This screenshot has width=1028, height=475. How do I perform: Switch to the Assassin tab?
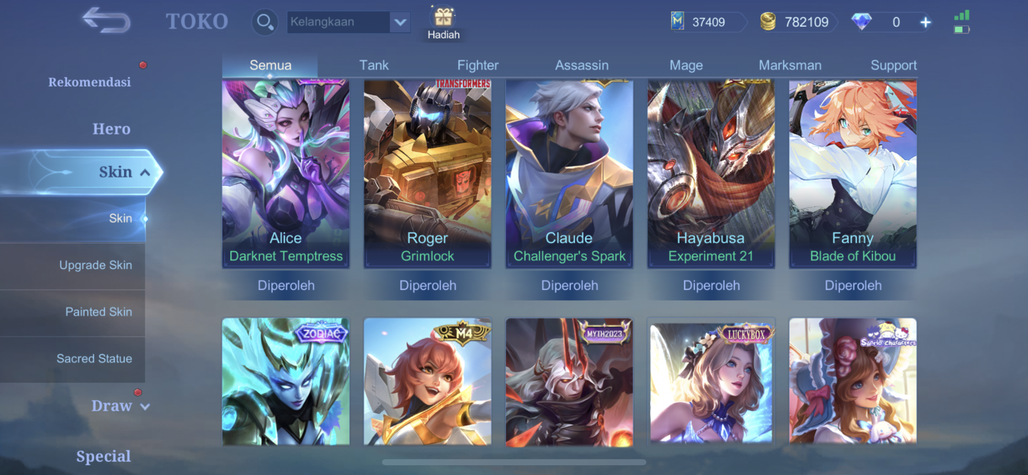[x=582, y=65]
